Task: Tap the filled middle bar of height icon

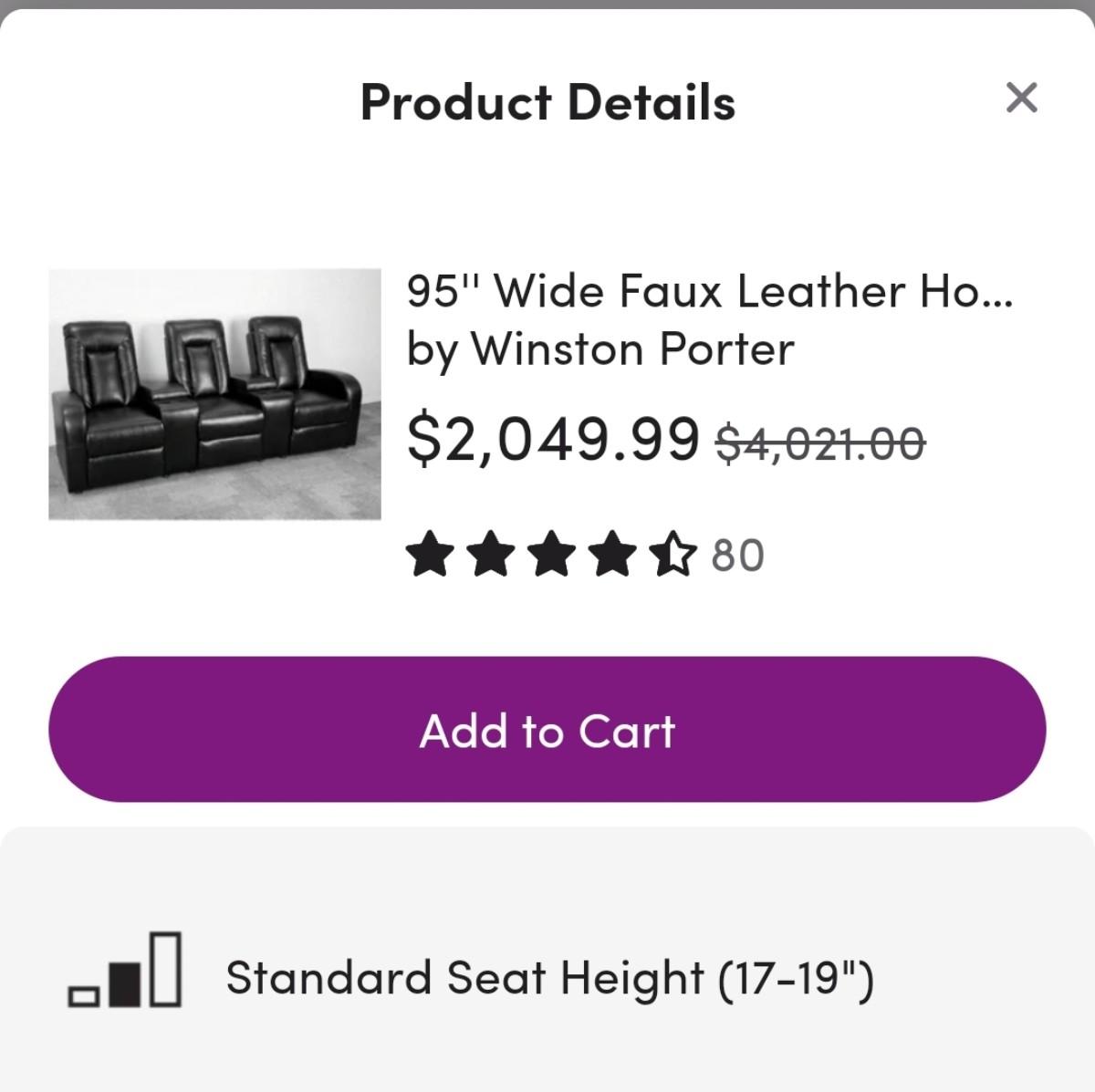Action: [x=124, y=983]
